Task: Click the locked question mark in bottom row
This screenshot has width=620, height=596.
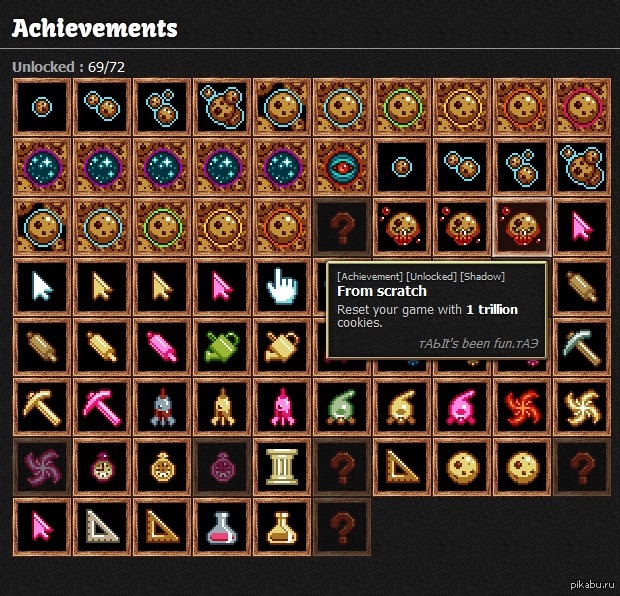Action: pos(342,527)
